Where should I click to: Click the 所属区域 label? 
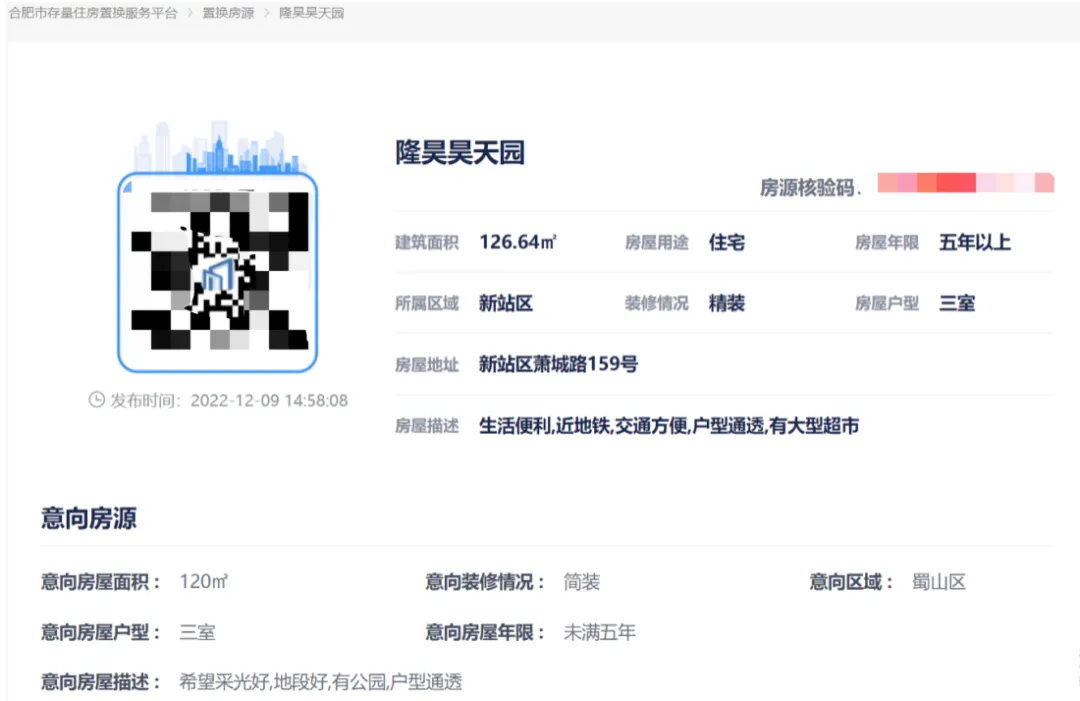[427, 303]
